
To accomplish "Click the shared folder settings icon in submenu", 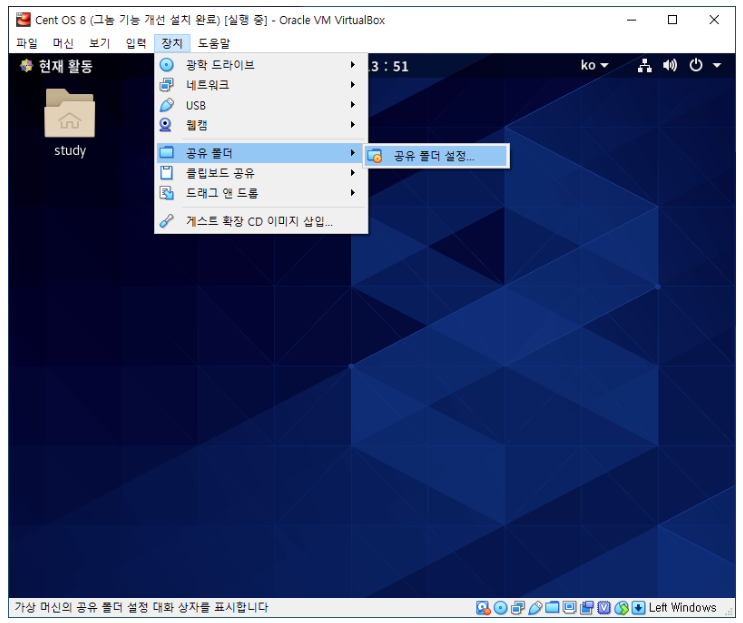I will [x=375, y=156].
